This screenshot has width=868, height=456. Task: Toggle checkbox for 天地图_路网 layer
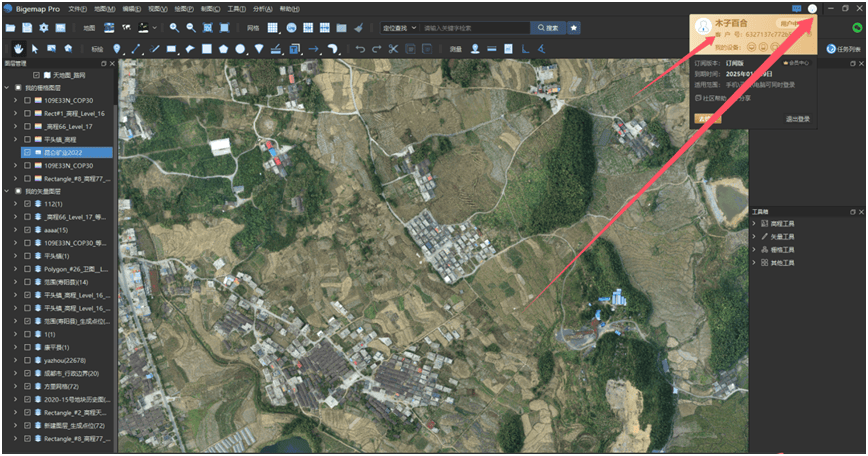(37, 75)
